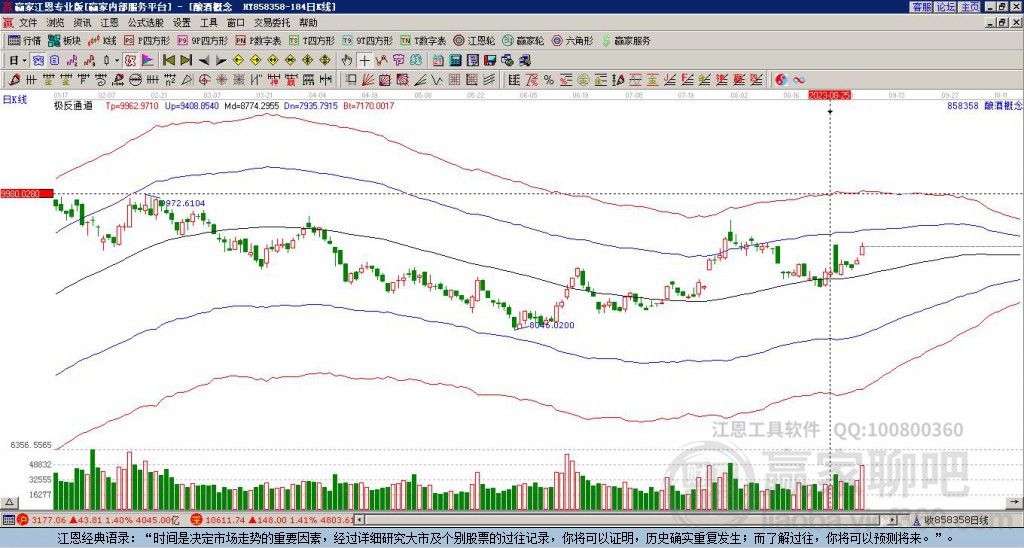Click the 极反通道 indicator name
Screen dimensions: 1024x548
(x=73, y=105)
